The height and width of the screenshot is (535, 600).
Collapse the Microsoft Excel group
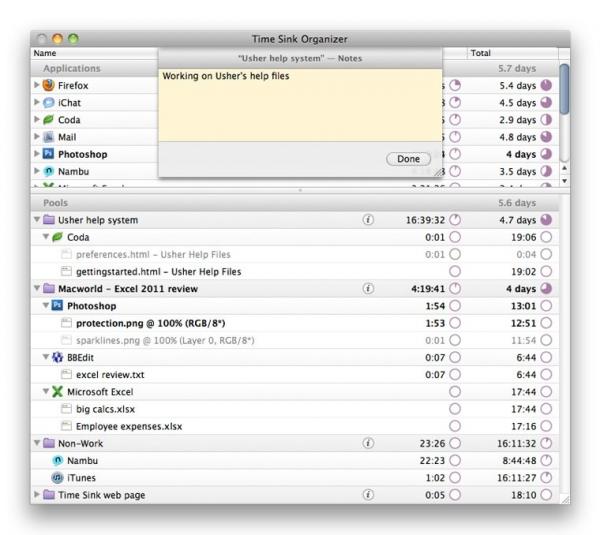point(46,391)
